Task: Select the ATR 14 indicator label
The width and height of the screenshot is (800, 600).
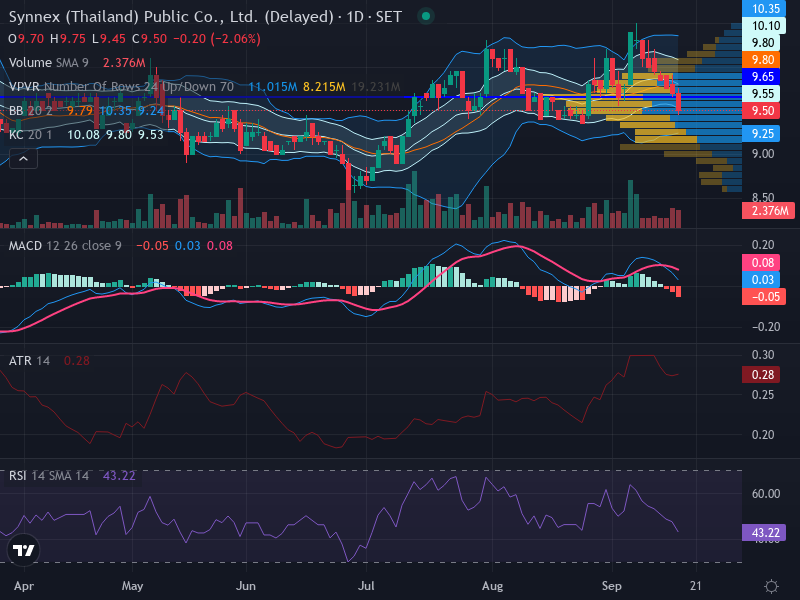Action: (x=29, y=361)
